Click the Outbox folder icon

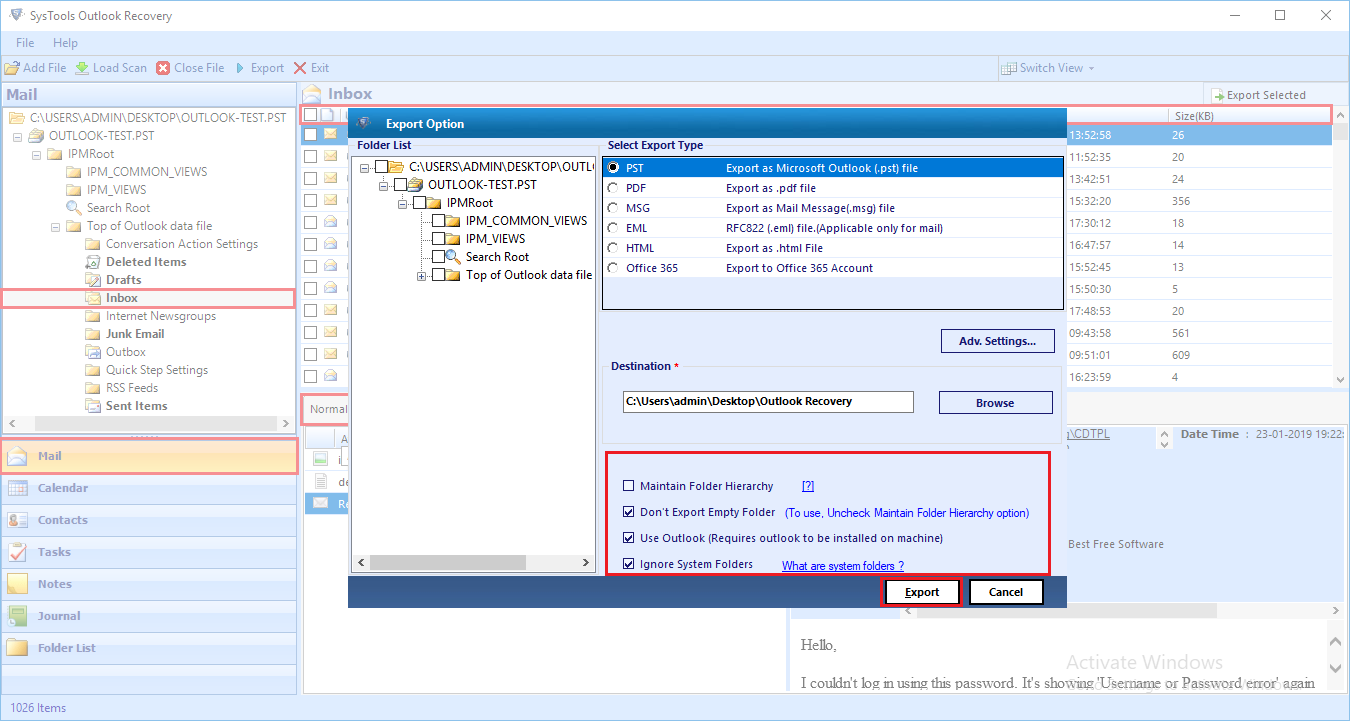[93, 352]
